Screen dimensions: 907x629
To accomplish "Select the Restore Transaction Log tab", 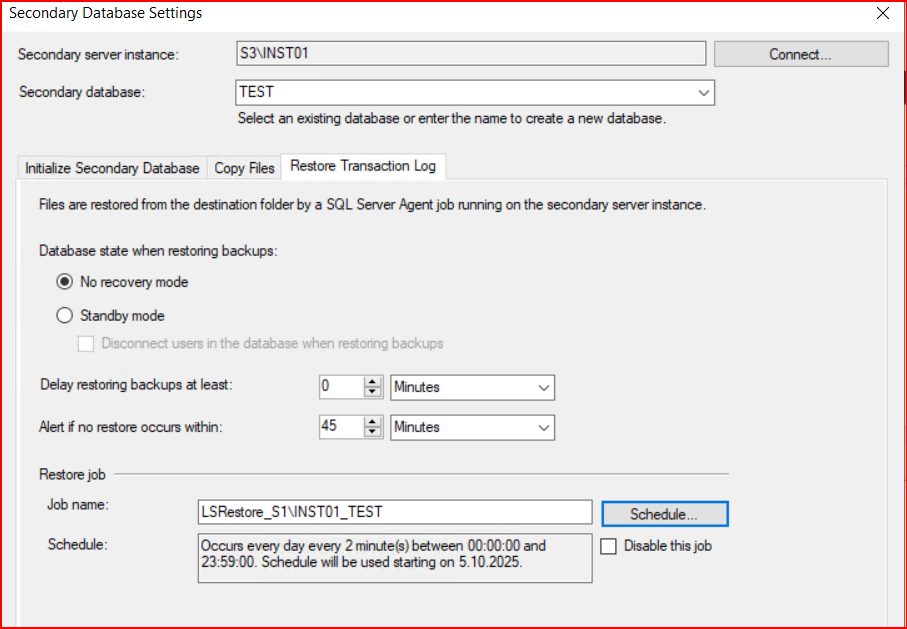I will click(362, 166).
